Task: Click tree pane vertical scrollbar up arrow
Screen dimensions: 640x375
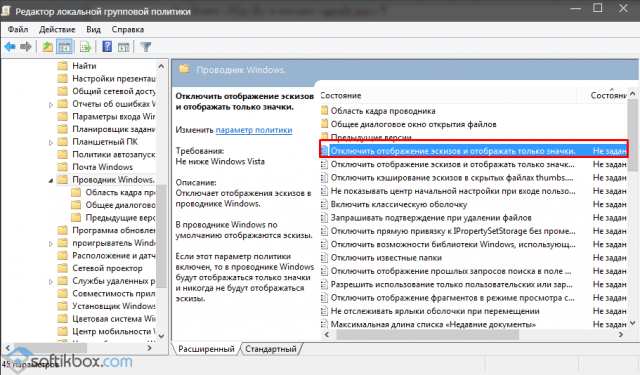Action: point(161,66)
